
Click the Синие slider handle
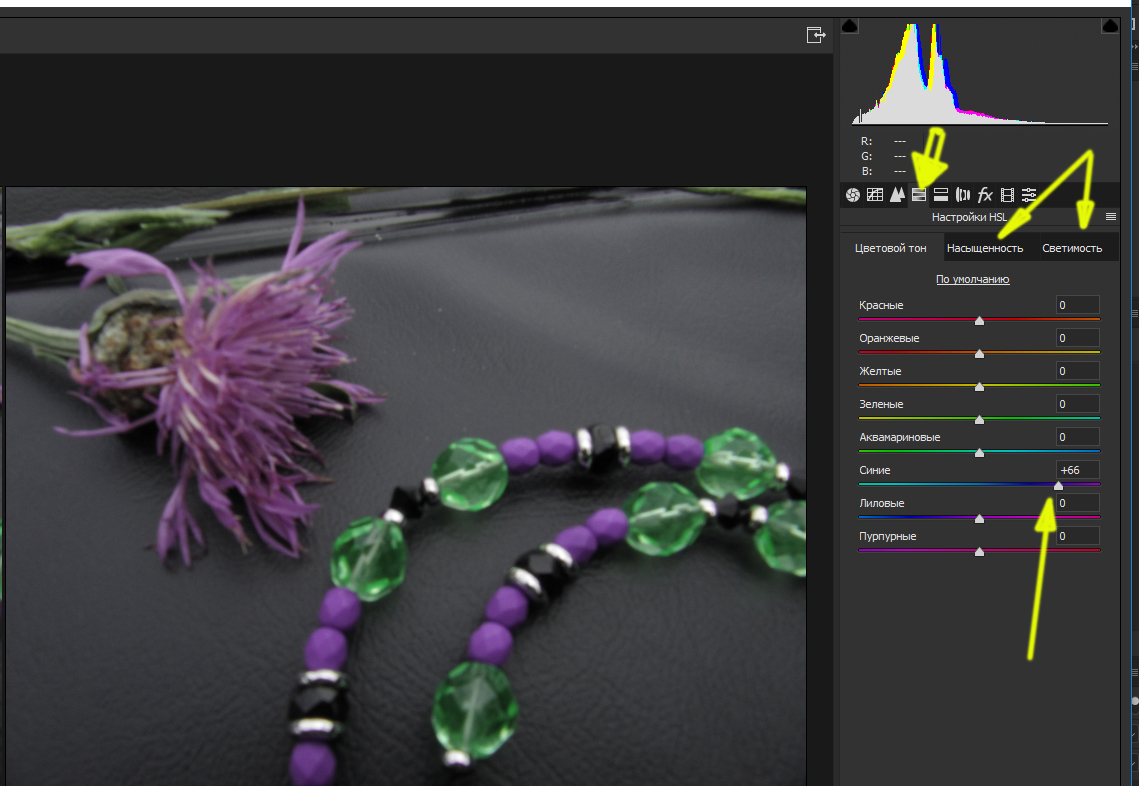[x=1058, y=486]
